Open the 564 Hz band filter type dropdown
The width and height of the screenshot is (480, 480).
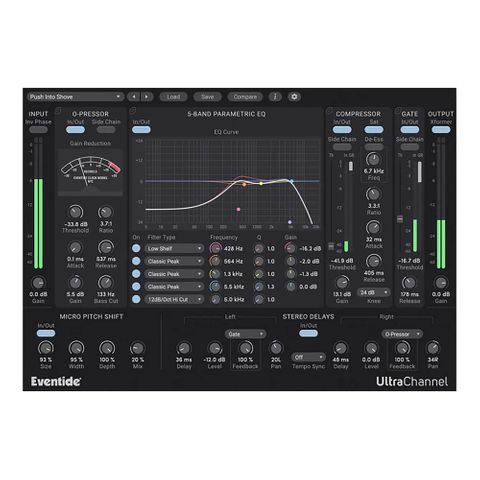click(x=174, y=261)
